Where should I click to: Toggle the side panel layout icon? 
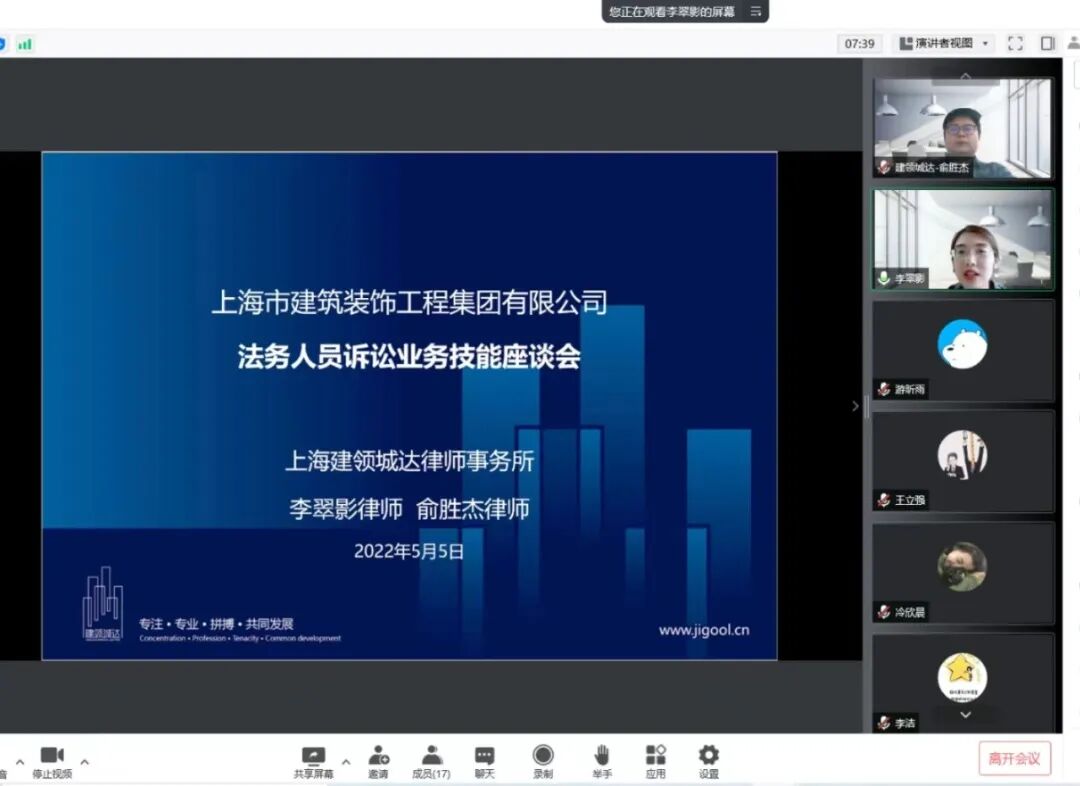pyautogui.click(x=1048, y=43)
